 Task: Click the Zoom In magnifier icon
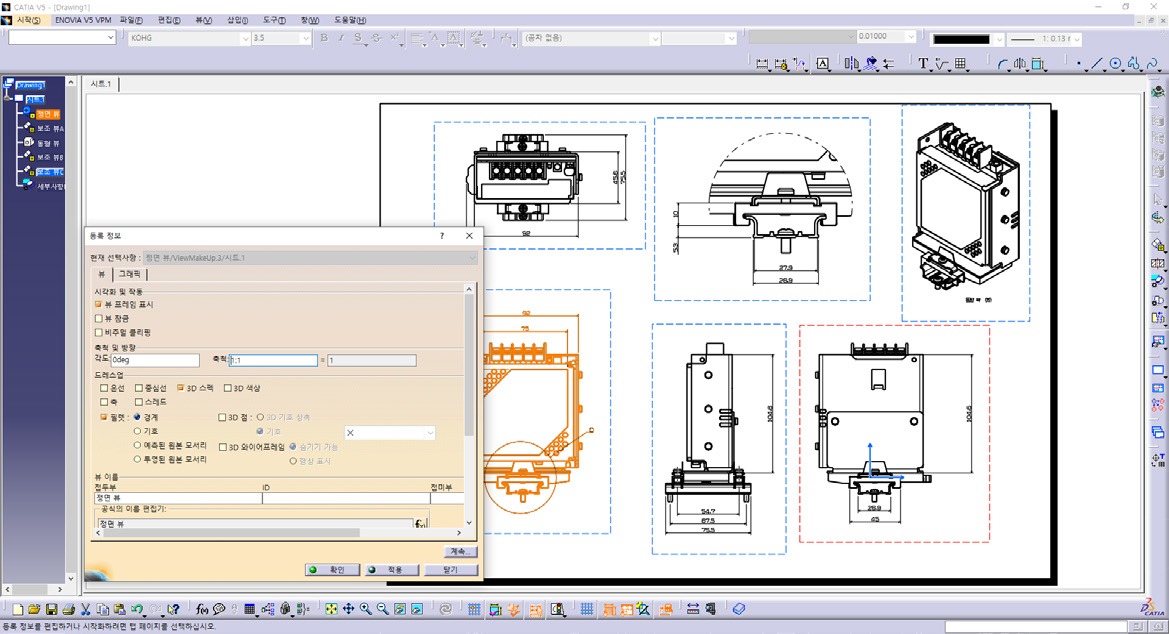click(x=366, y=609)
